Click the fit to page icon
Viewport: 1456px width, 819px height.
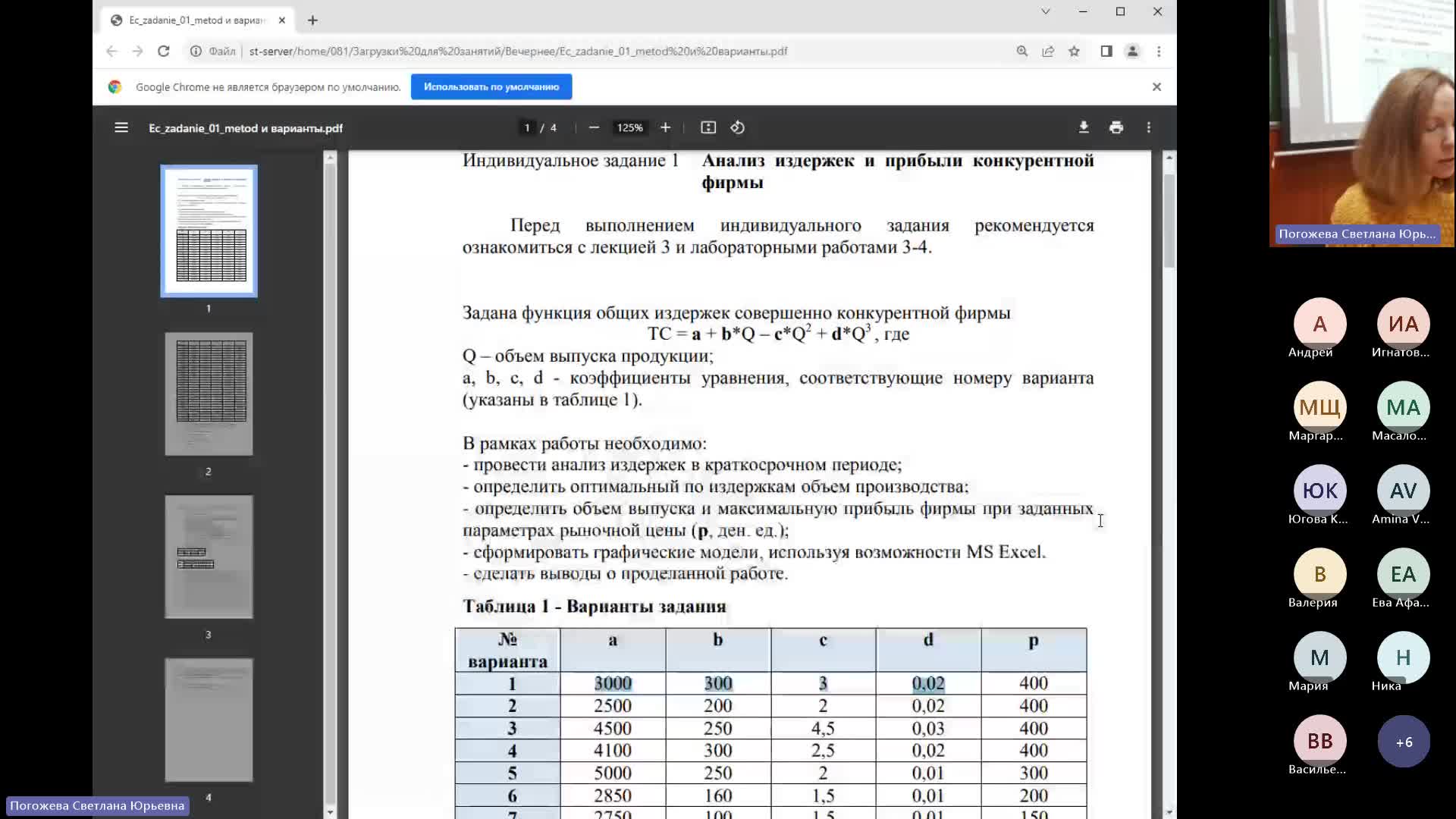(708, 127)
